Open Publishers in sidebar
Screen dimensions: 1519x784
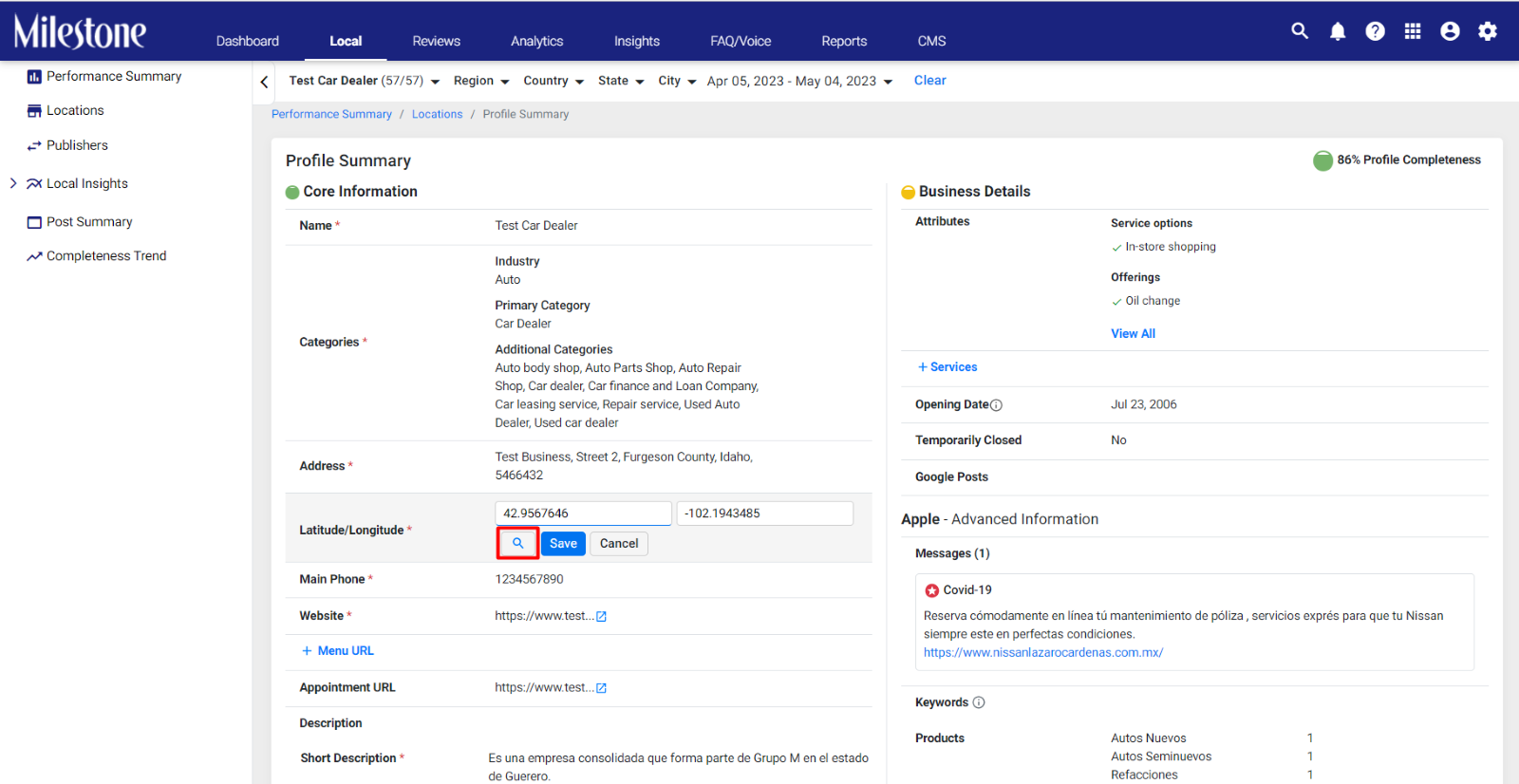click(77, 146)
